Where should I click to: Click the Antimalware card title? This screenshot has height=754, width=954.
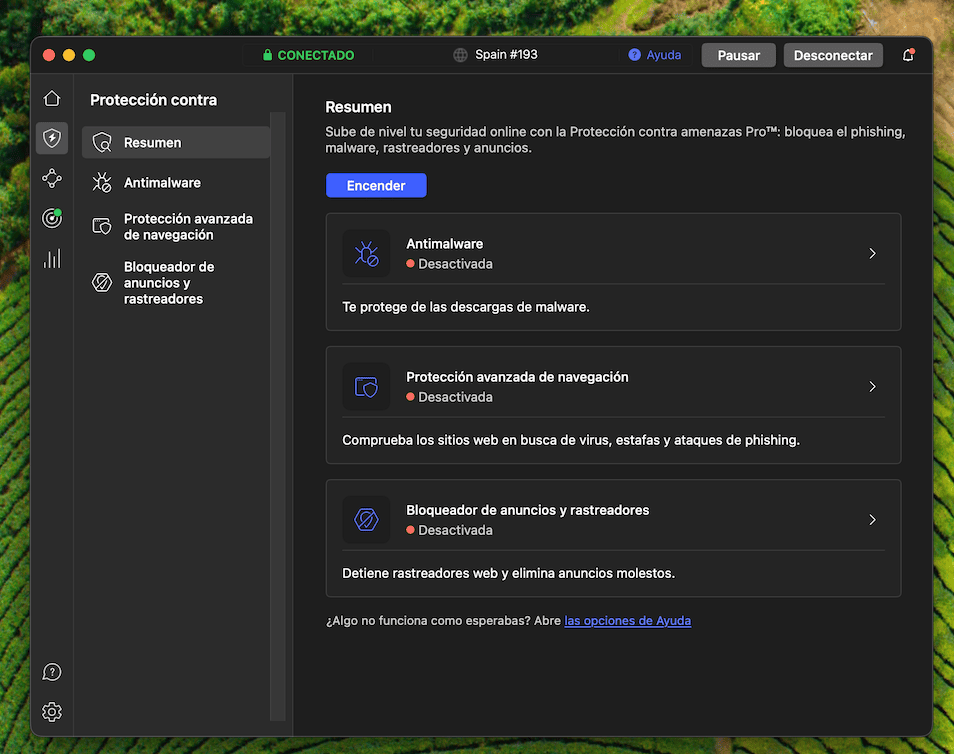pos(445,243)
